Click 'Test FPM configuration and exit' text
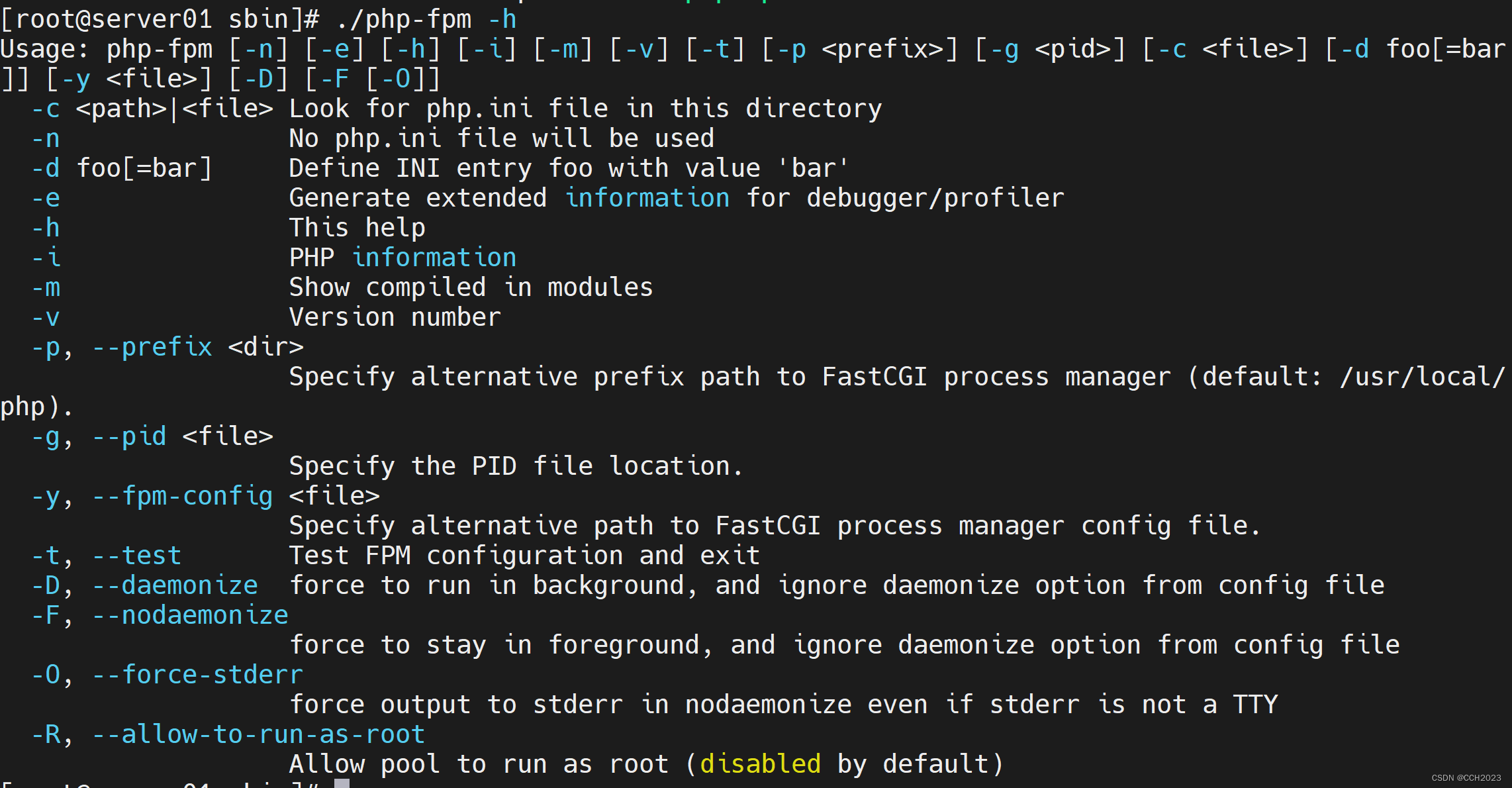 [524, 556]
